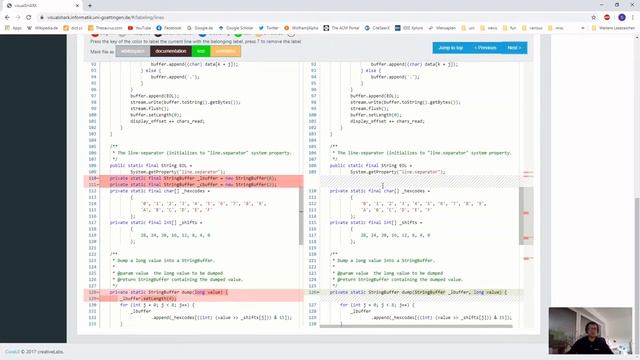Image resolution: width=640 pixels, height=360 pixels.
Task: View site info via the lock icon
Action: pyautogui.click(x=42, y=18)
